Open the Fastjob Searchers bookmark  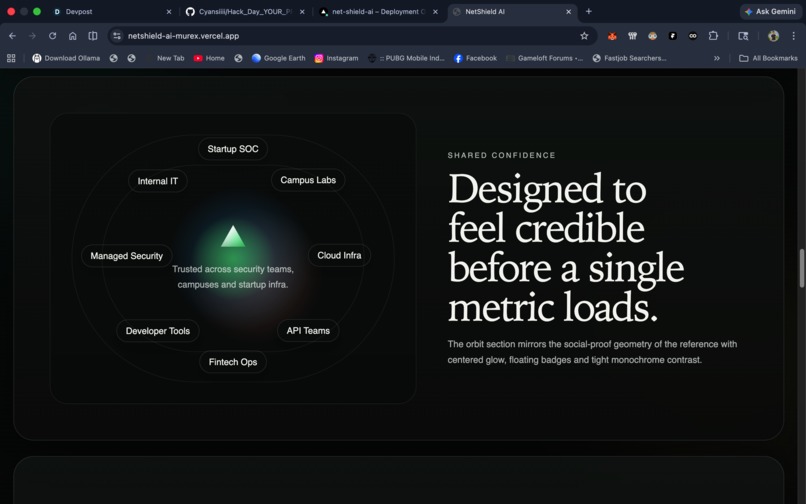[630, 58]
